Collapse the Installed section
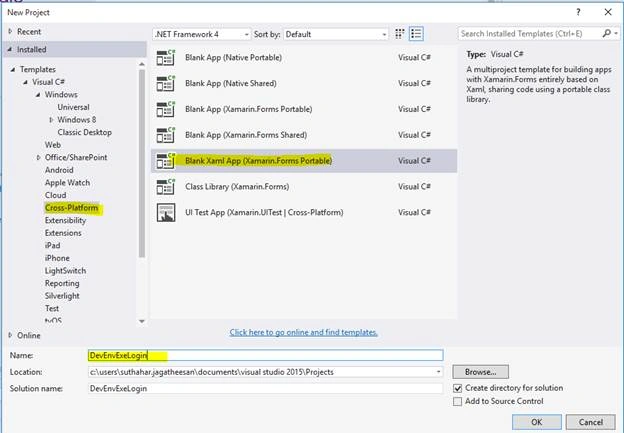This screenshot has width=624, height=433. 10,49
